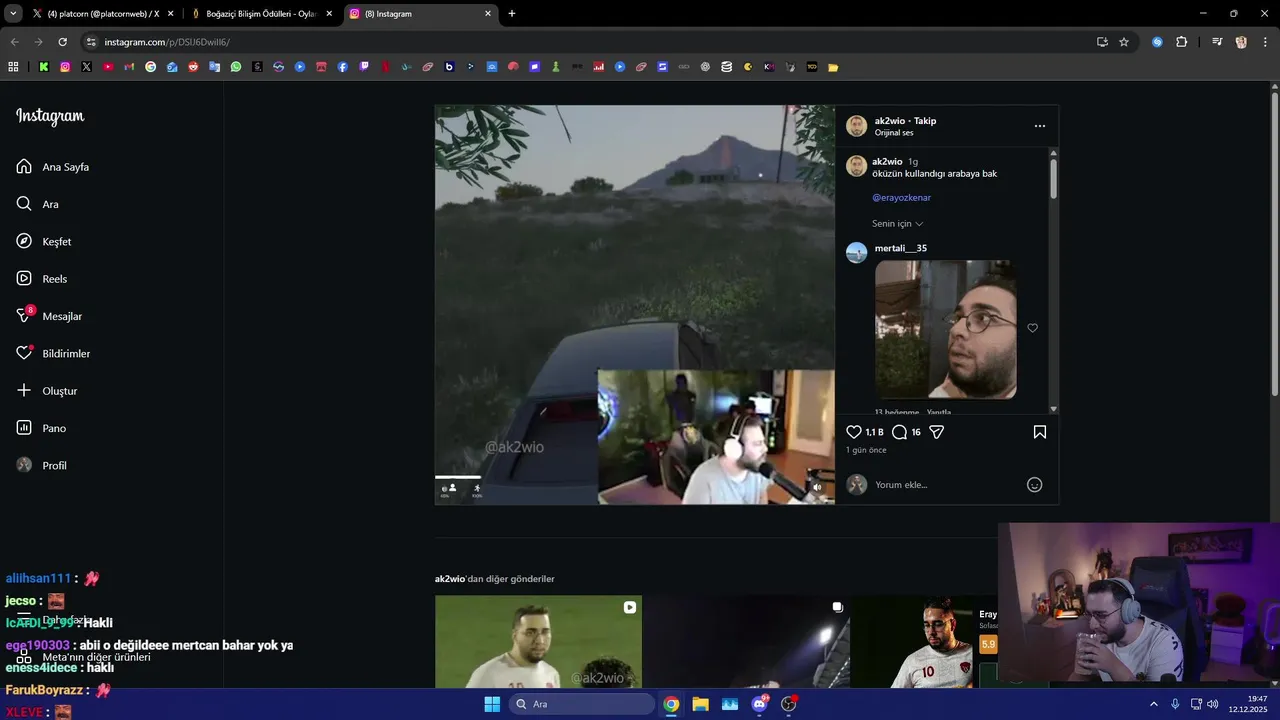Open comments bubble showing 16
The height and width of the screenshot is (720, 1280).
click(899, 432)
